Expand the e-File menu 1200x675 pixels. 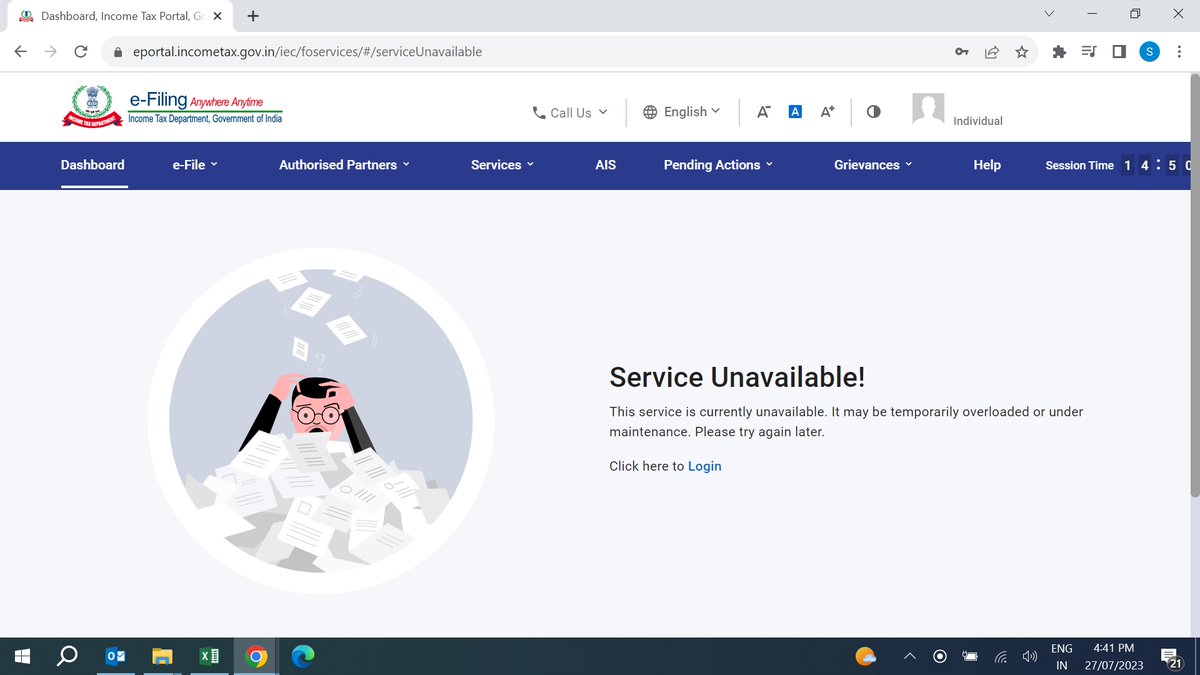(x=195, y=165)
